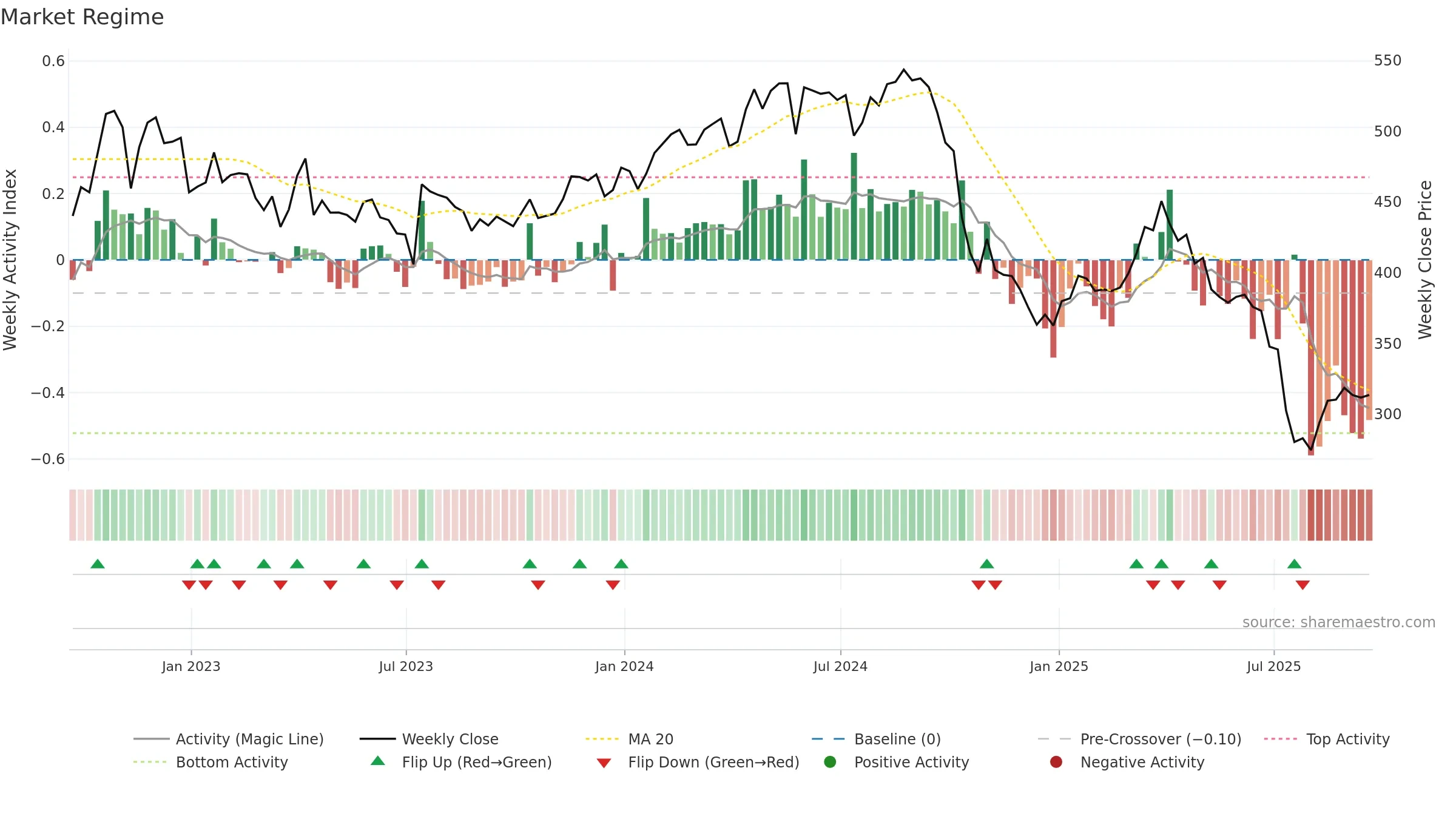The height and width of the screenshot is (819, 1456).
Task: Toggle the Bottom Activity legend entry
Action: pos(211,762)
